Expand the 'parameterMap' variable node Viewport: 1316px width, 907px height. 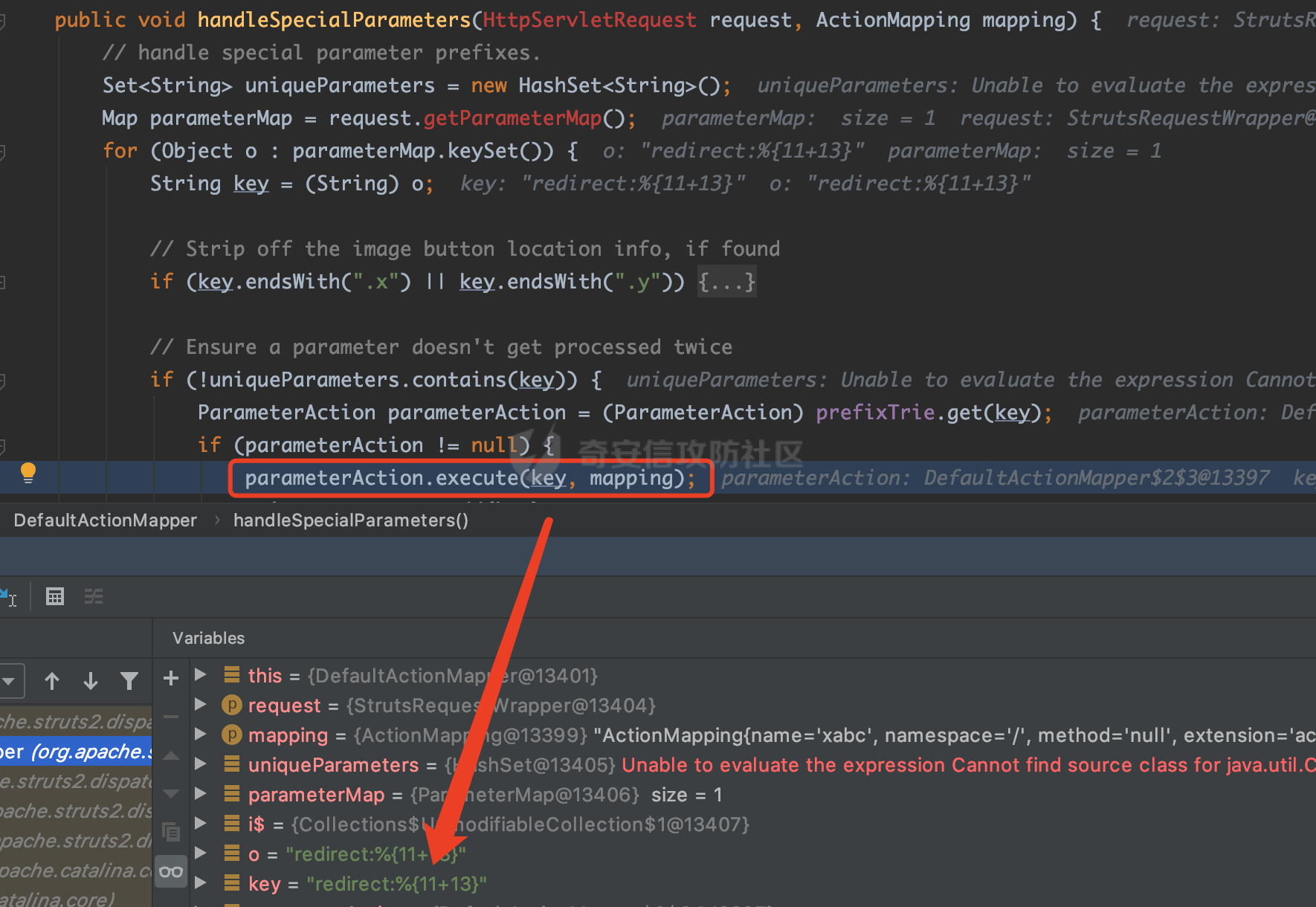click(x=200, y=793)
